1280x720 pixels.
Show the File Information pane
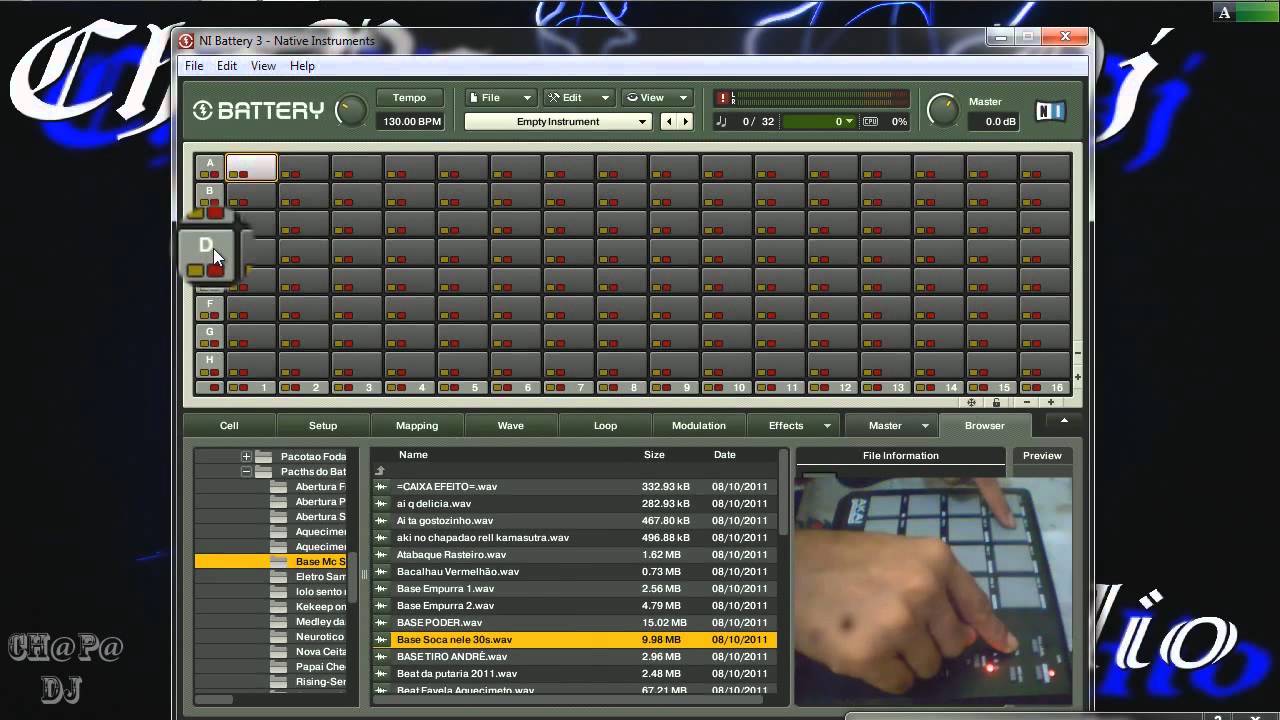pyautogui.click(x=900, y=455)
